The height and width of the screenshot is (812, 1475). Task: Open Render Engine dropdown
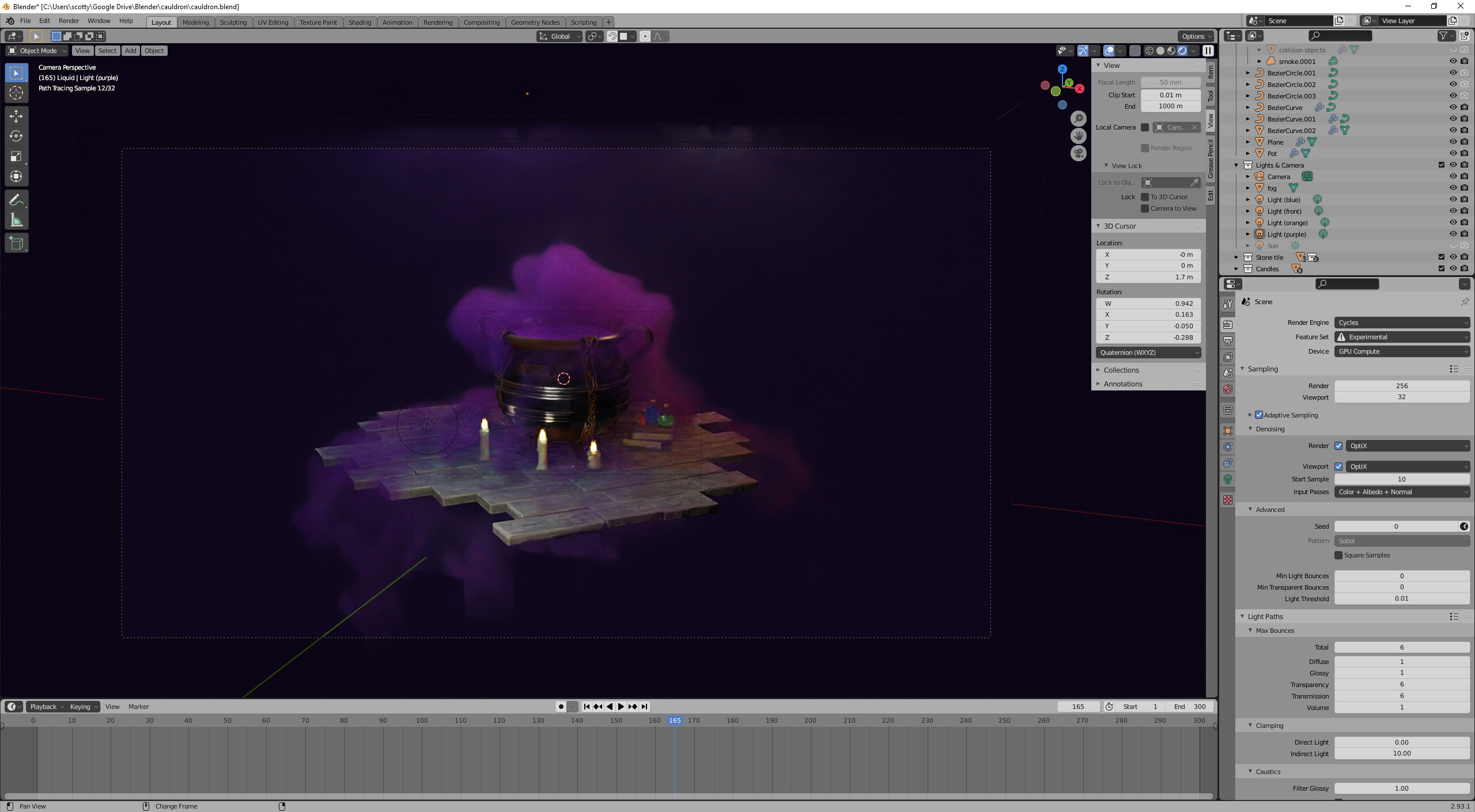[x=1402, y=322]
